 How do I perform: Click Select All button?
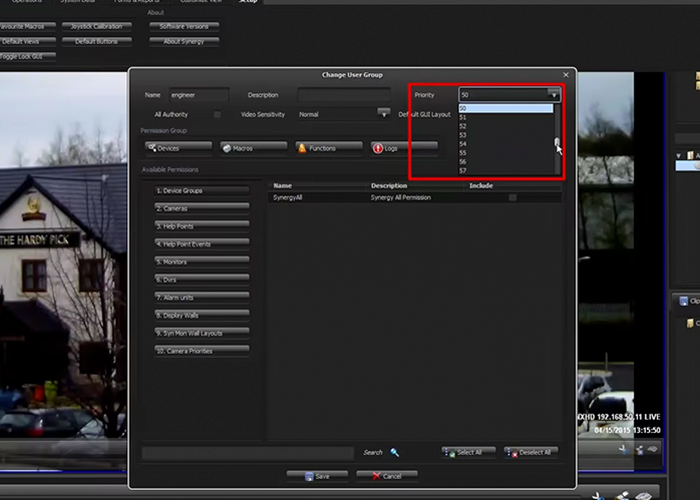tap(469, 452)
